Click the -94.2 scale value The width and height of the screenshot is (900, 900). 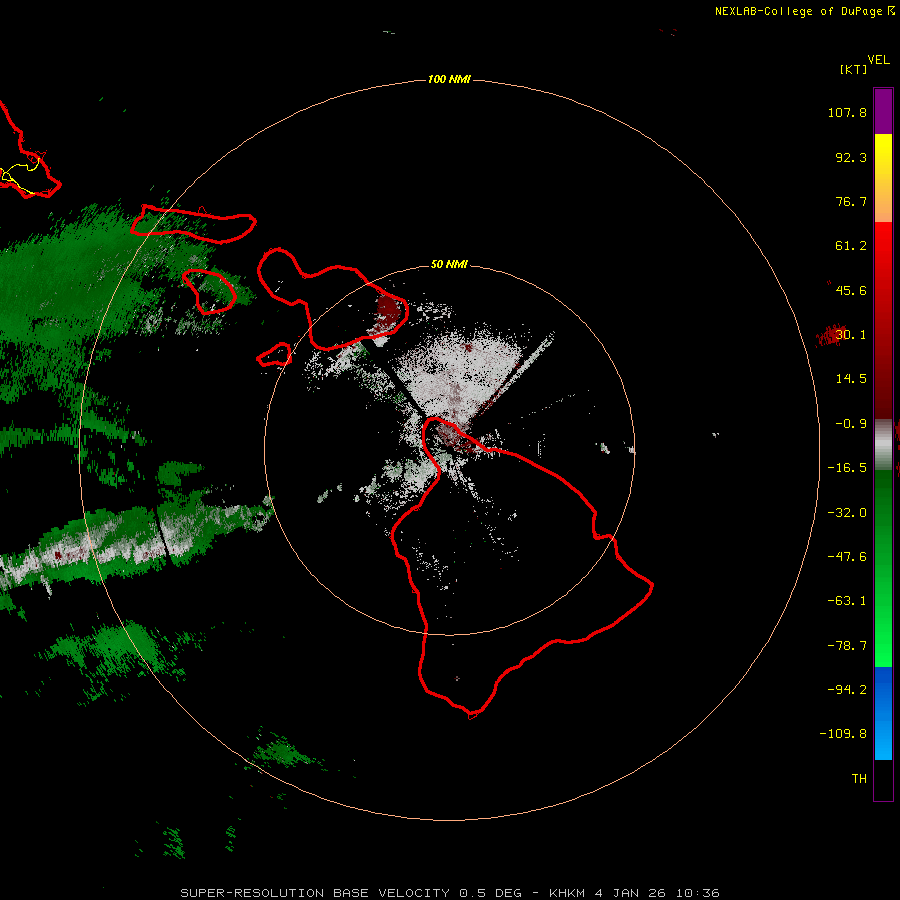click(847, 690)
